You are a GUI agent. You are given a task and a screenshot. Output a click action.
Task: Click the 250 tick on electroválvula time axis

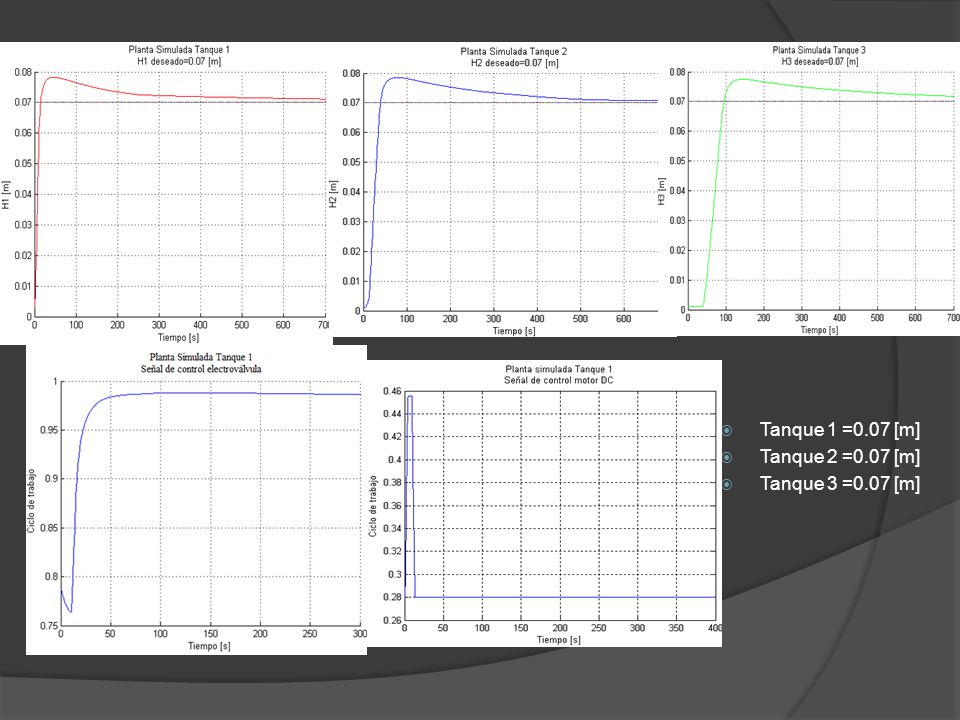click(x=310, y=634)
